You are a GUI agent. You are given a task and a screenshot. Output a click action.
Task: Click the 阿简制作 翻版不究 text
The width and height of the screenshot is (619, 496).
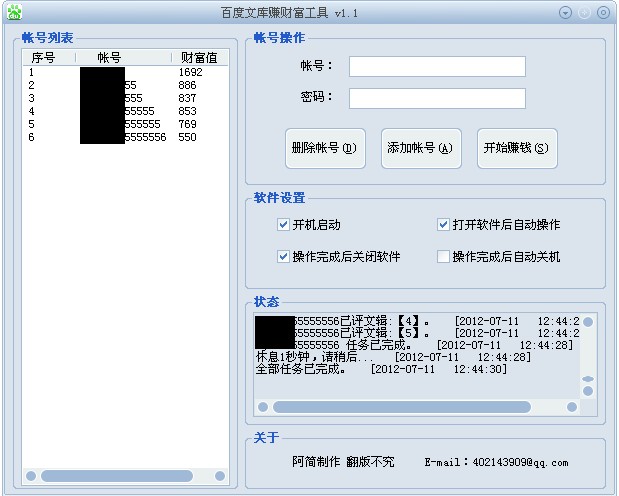(x=343, y=462)
